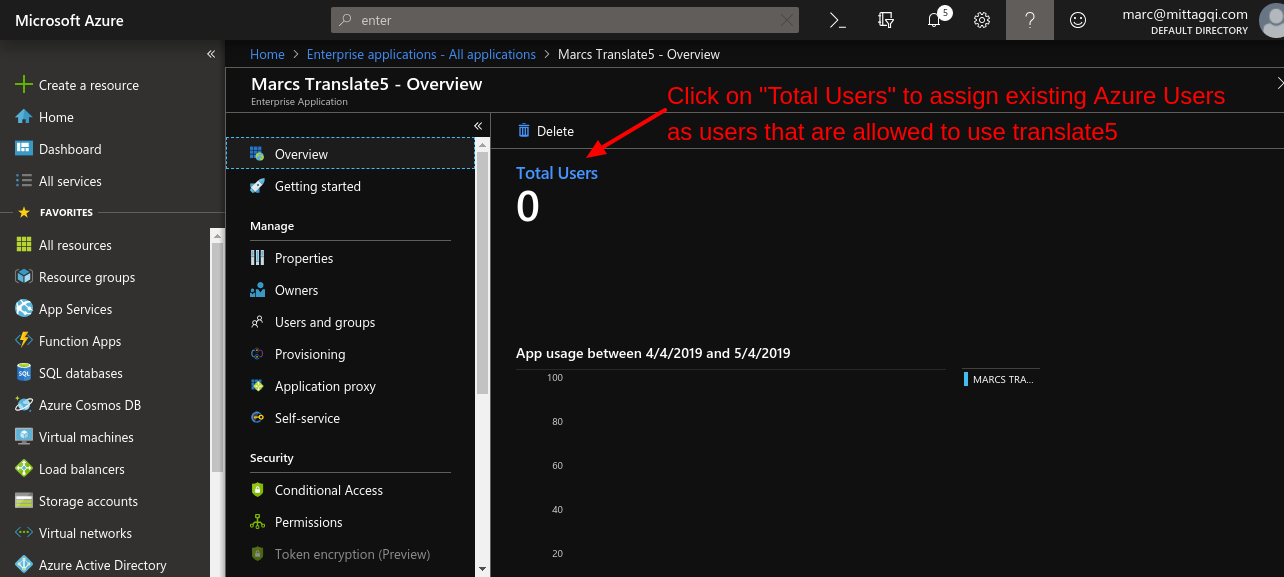The height and width of the screenshot is (577, 1284).
Task: Open notifications bell with badge 5
Action: 934,20
